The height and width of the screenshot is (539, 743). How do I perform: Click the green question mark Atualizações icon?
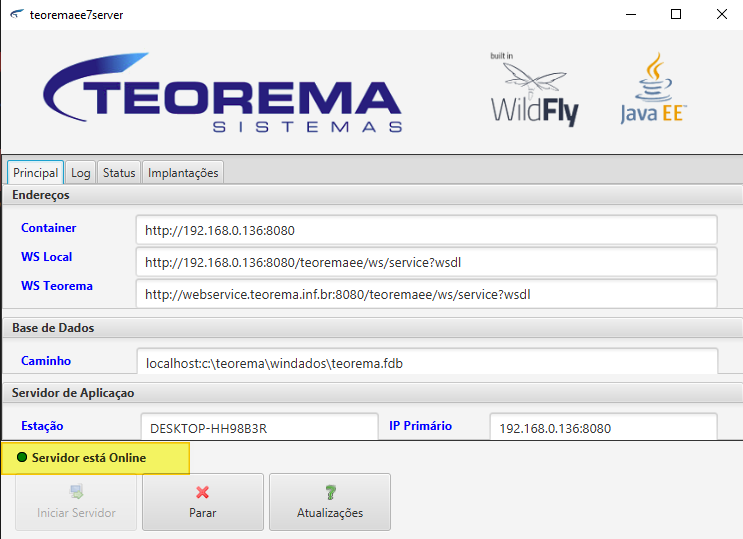pyautogui.click(x=330, y=492)
